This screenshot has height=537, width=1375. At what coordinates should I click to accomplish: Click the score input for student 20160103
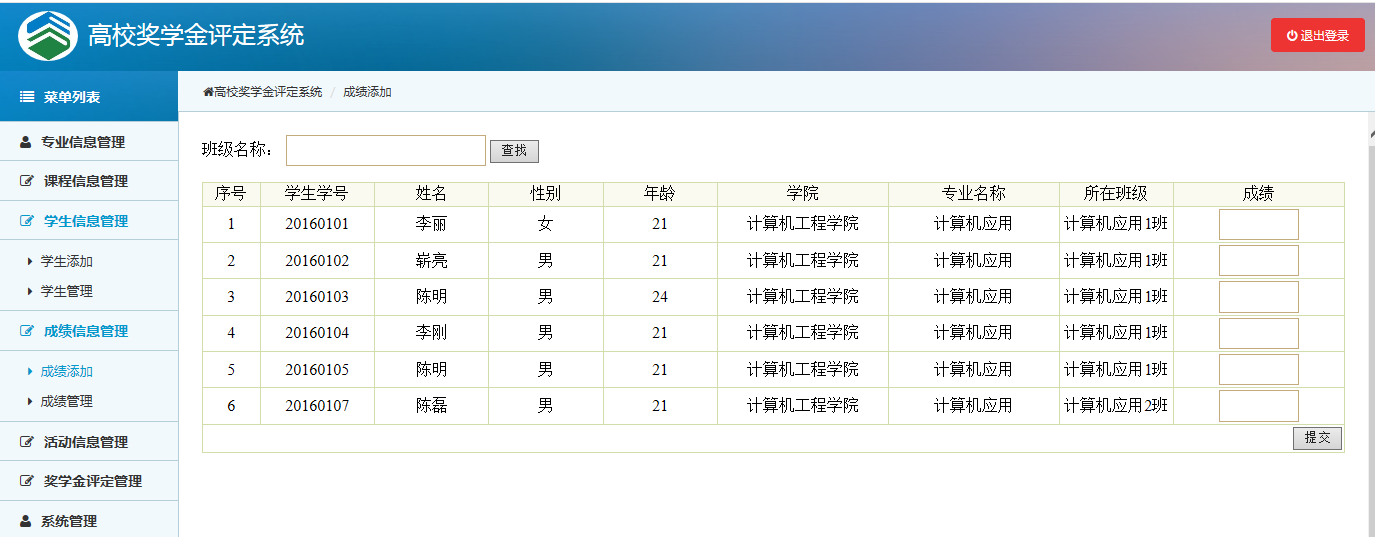1259,297
